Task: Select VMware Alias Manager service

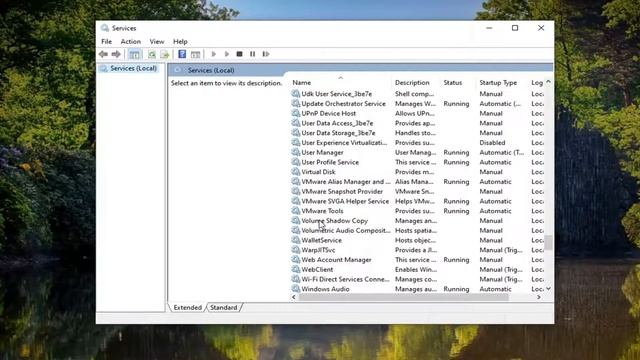Action: (417, 182)
